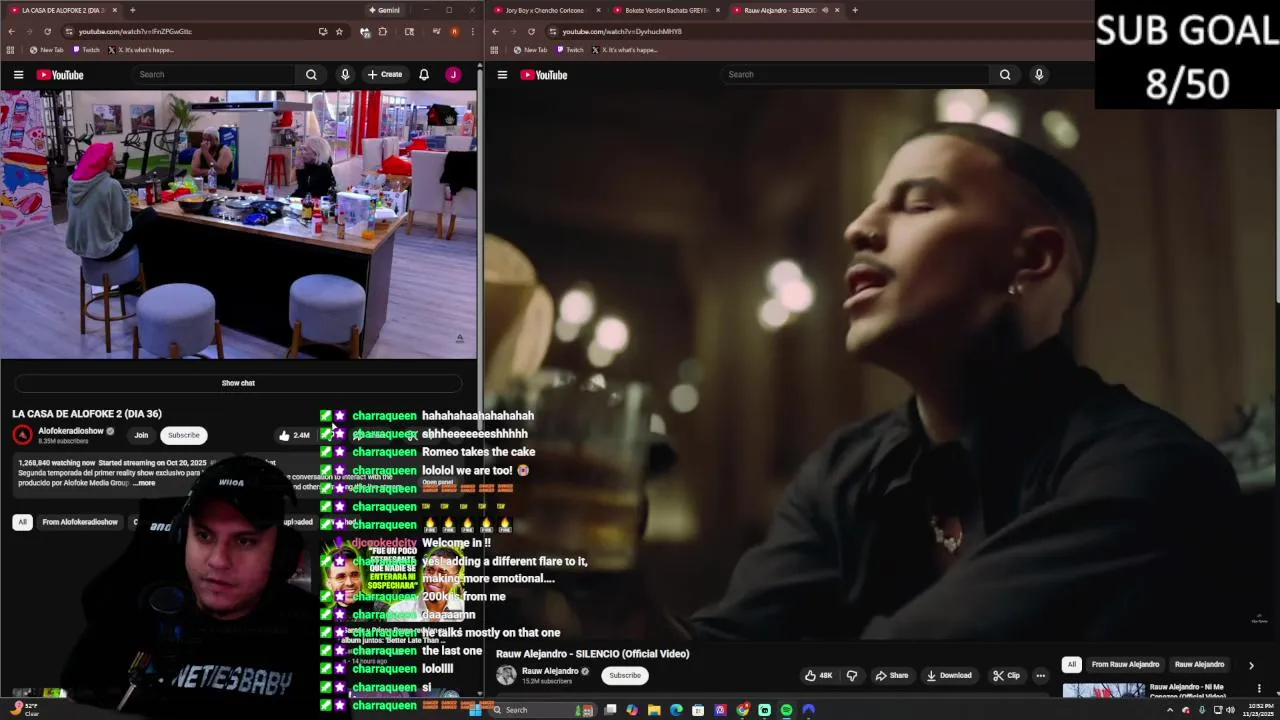The height and width of the screenshot is (720, 1280).
Task: Open new tab in left browser window
Action: point(132,10)
